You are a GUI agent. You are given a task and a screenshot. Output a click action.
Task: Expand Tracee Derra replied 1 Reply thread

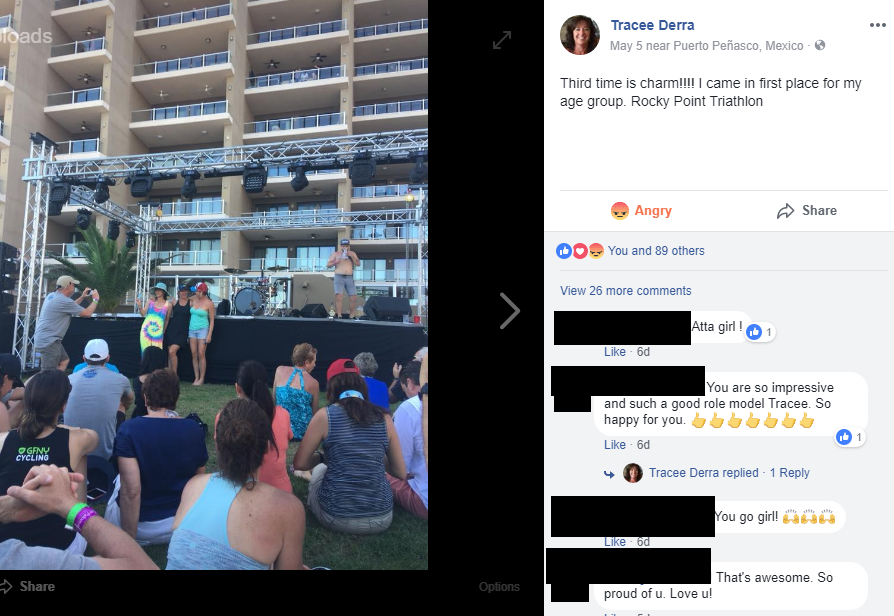tap(729, 473)
